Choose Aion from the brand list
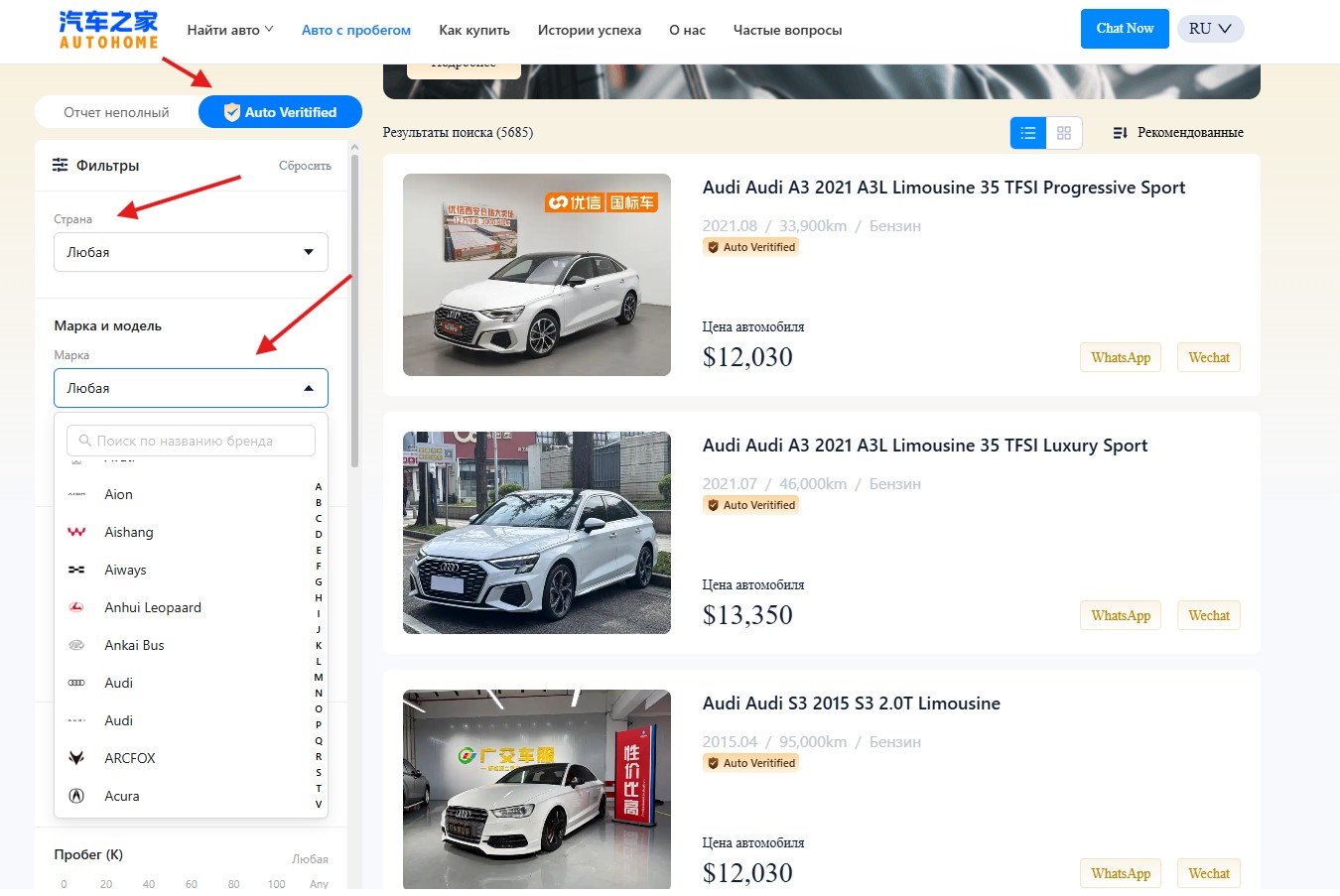 [x=189, y=494]
